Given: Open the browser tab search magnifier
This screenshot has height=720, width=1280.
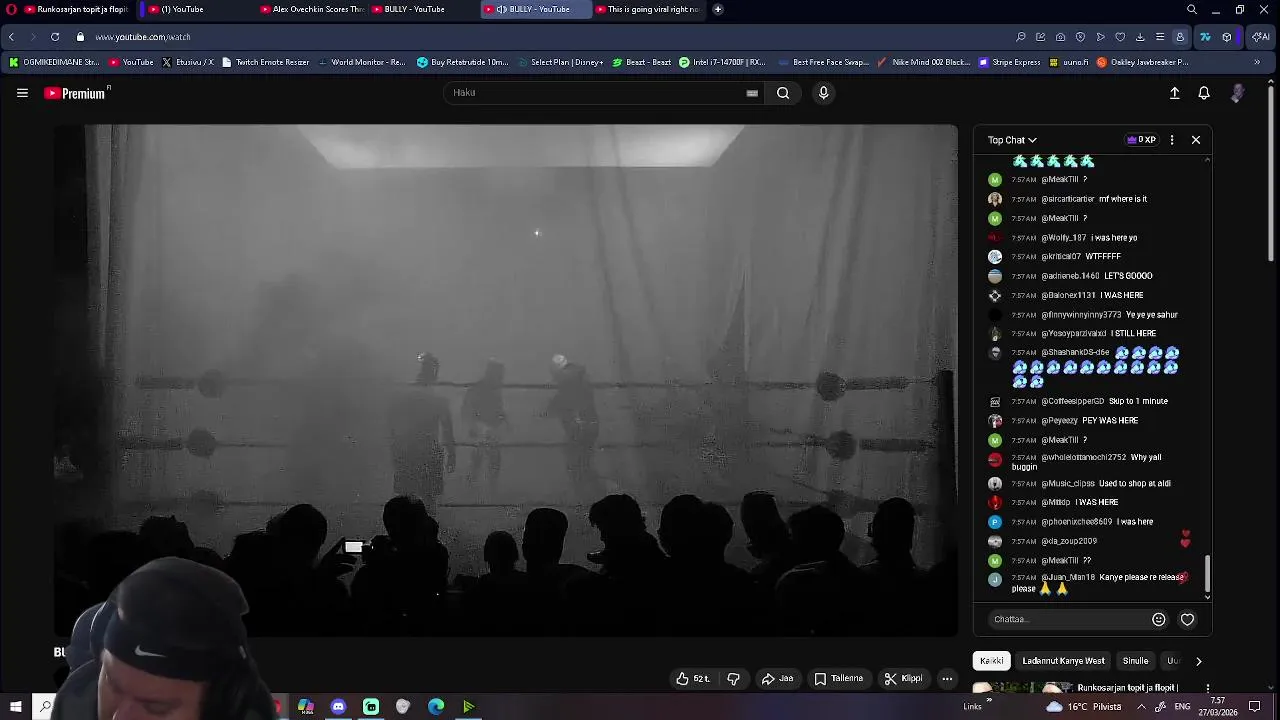Looking at the screenshot, I should [1192, 9].
